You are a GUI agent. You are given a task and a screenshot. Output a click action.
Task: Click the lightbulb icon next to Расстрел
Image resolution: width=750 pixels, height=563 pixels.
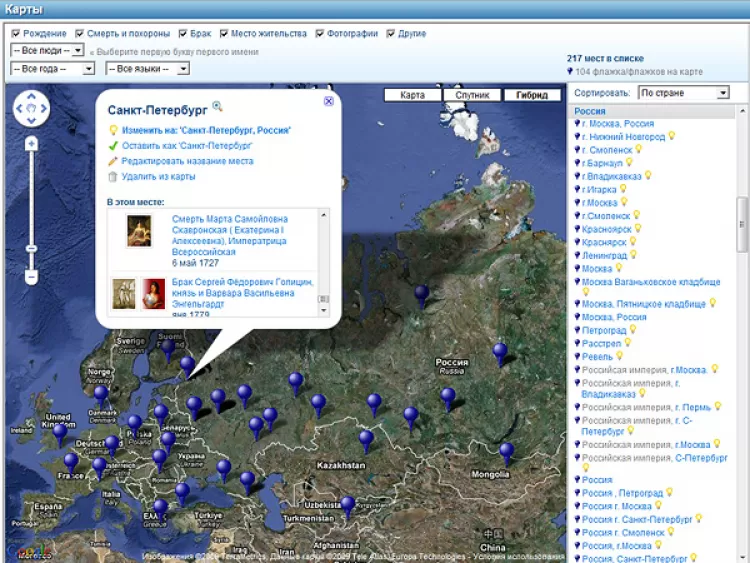628,343
